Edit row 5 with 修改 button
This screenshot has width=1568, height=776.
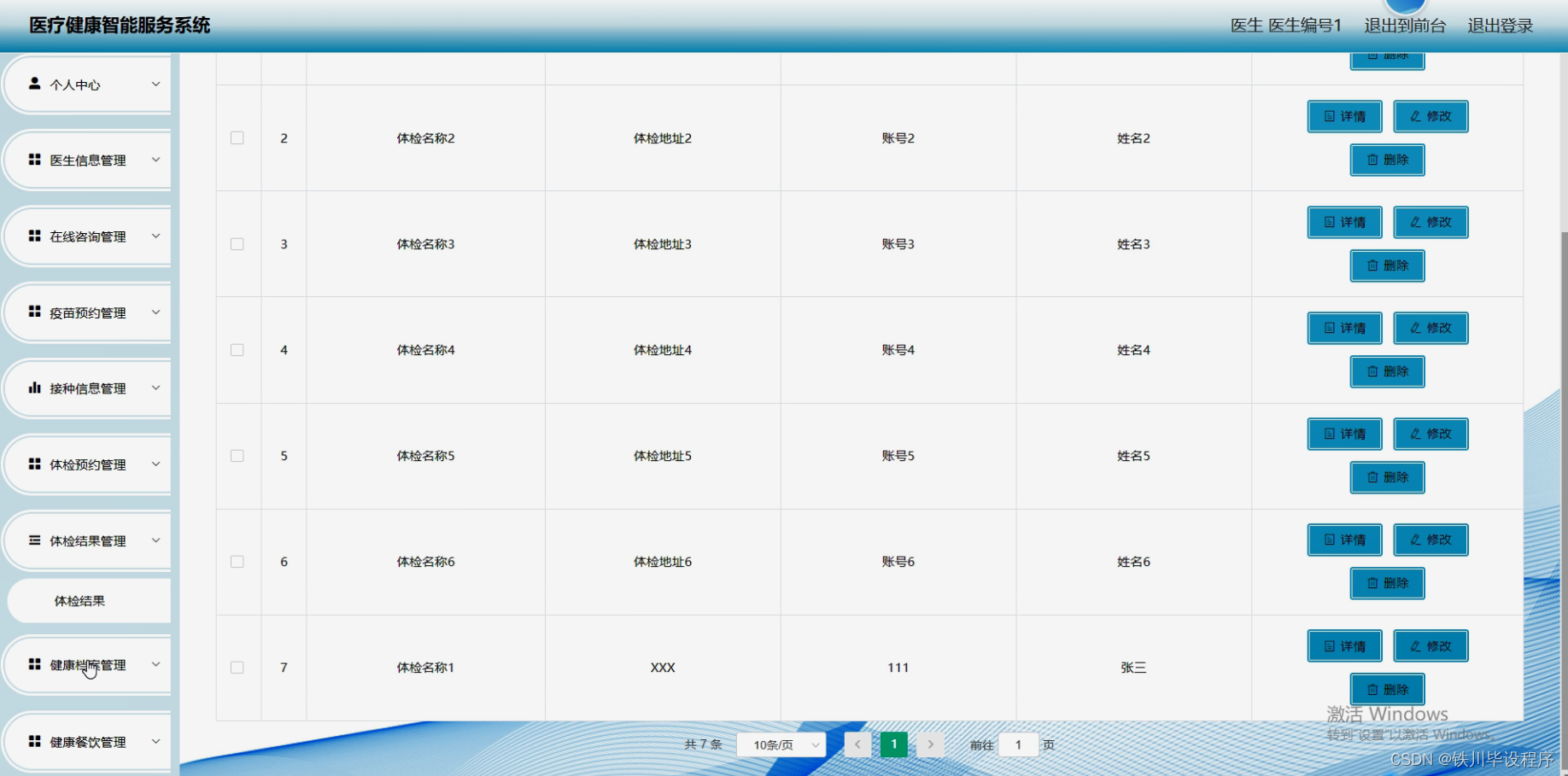point(1431,434)
